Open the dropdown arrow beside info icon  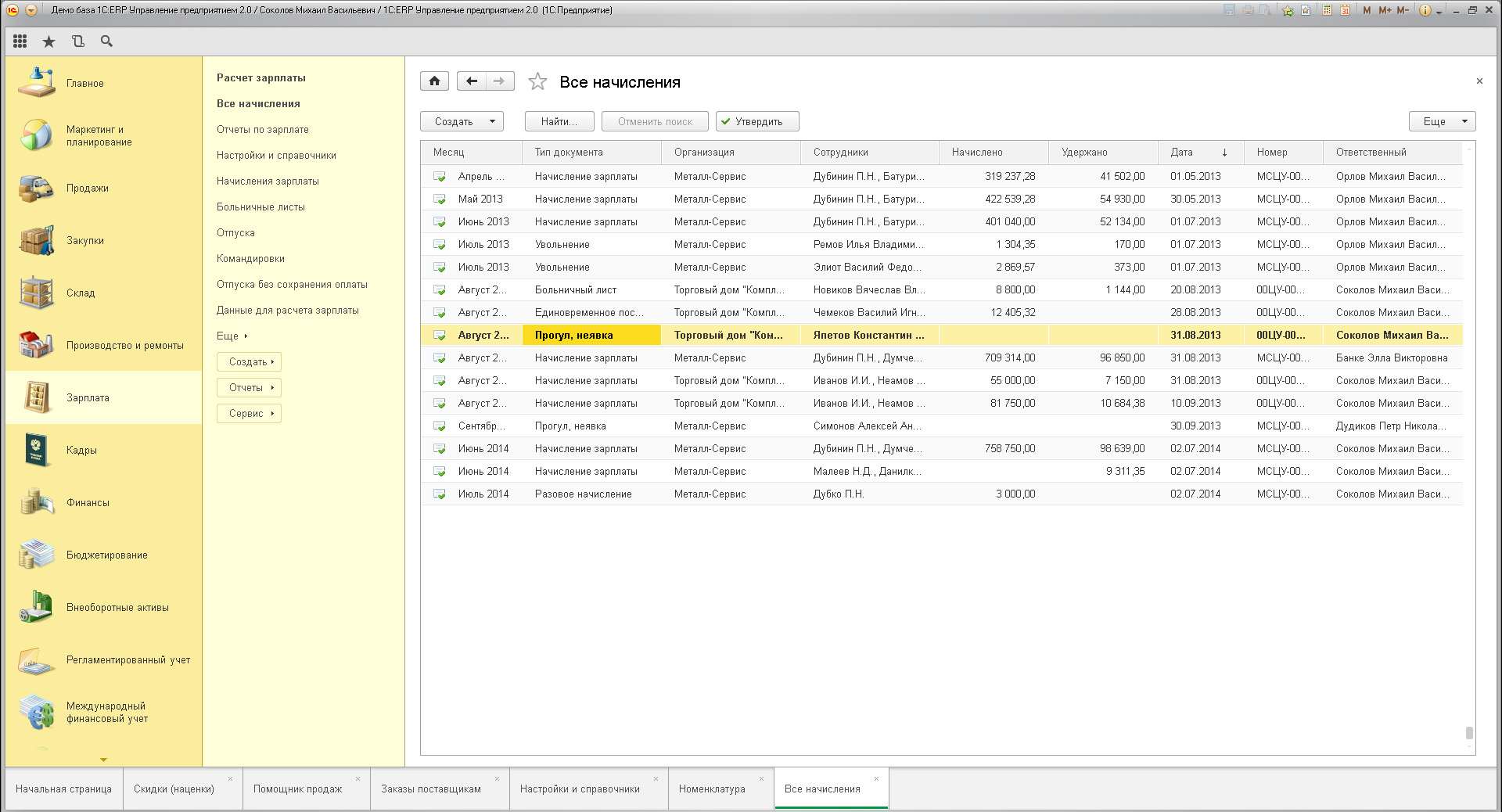pyautogui.click(x=1439, y=12)
